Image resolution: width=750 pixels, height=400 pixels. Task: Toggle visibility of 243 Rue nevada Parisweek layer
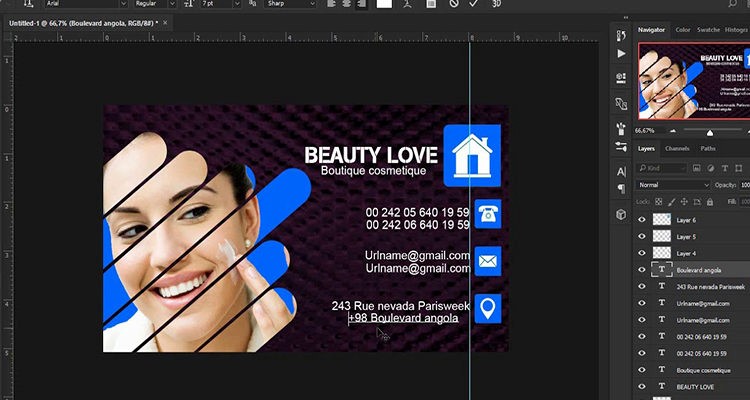(x=642, y=287)
